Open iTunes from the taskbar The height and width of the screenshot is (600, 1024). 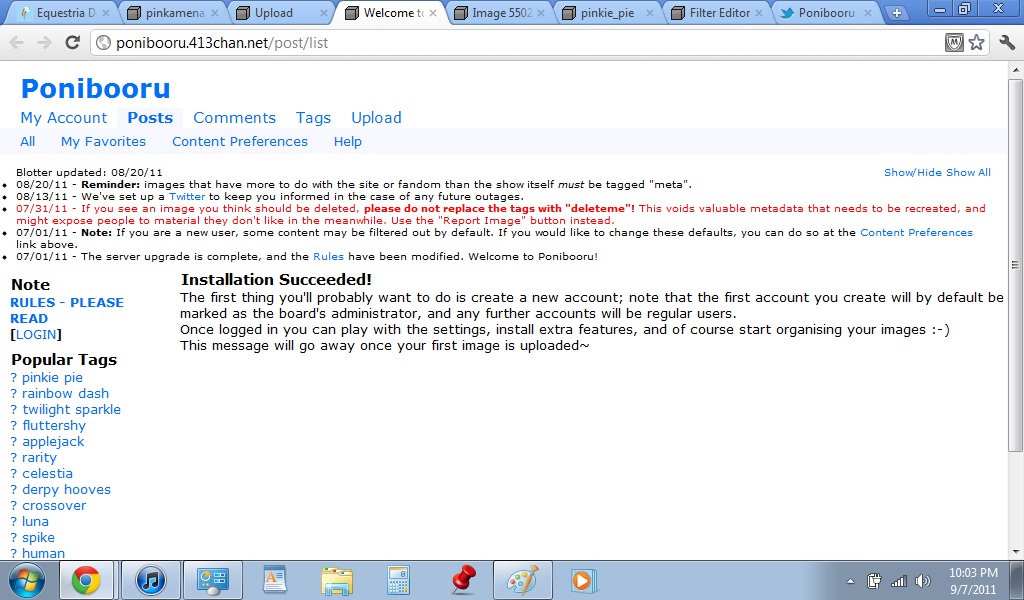pyautogui.click(x=150, y=580)
